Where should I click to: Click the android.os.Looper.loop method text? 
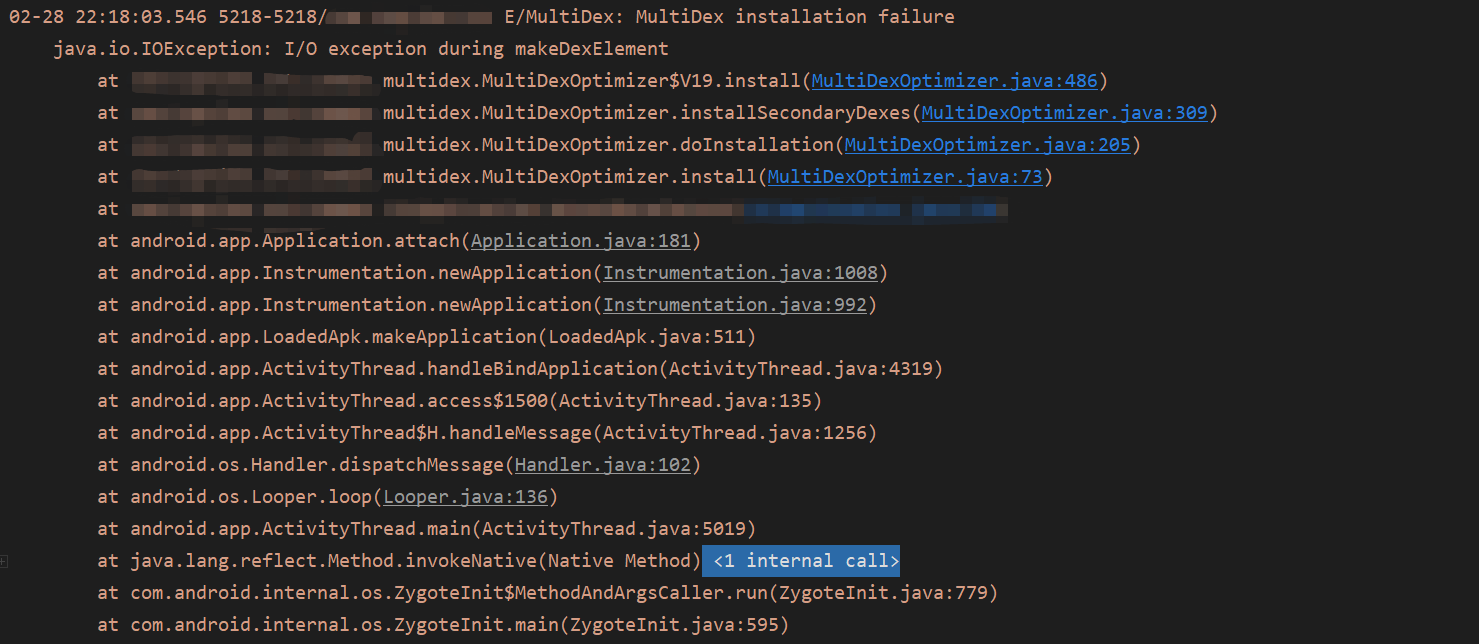(x=251, y=497)
